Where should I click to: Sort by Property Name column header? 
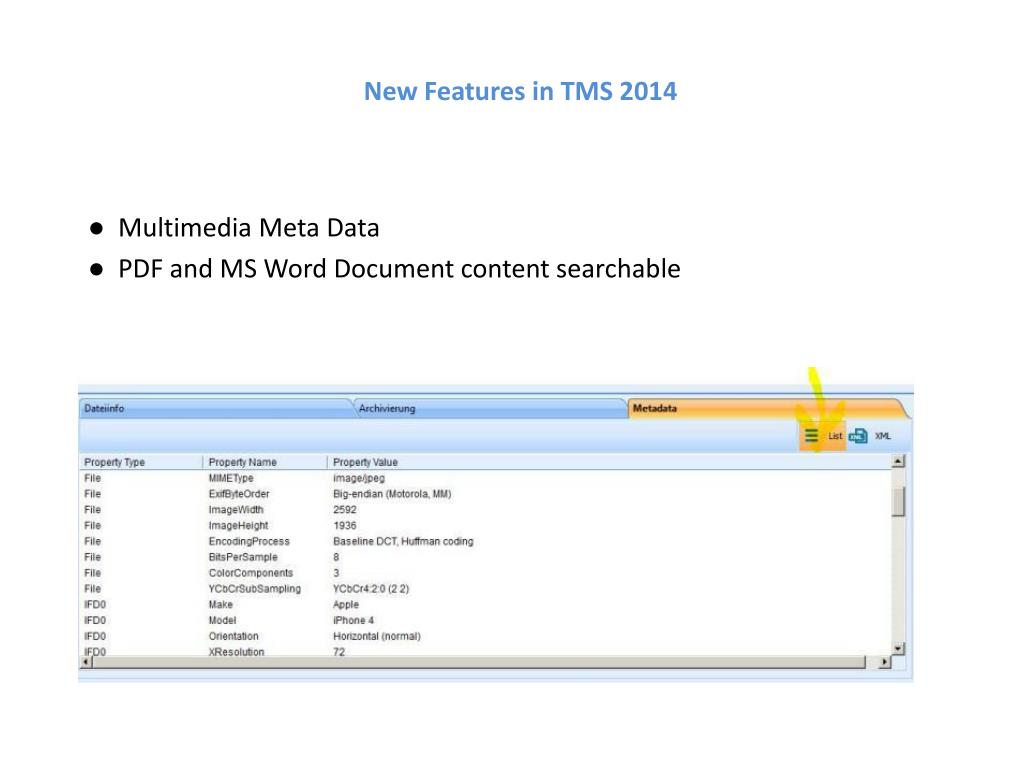coord(264,462)
